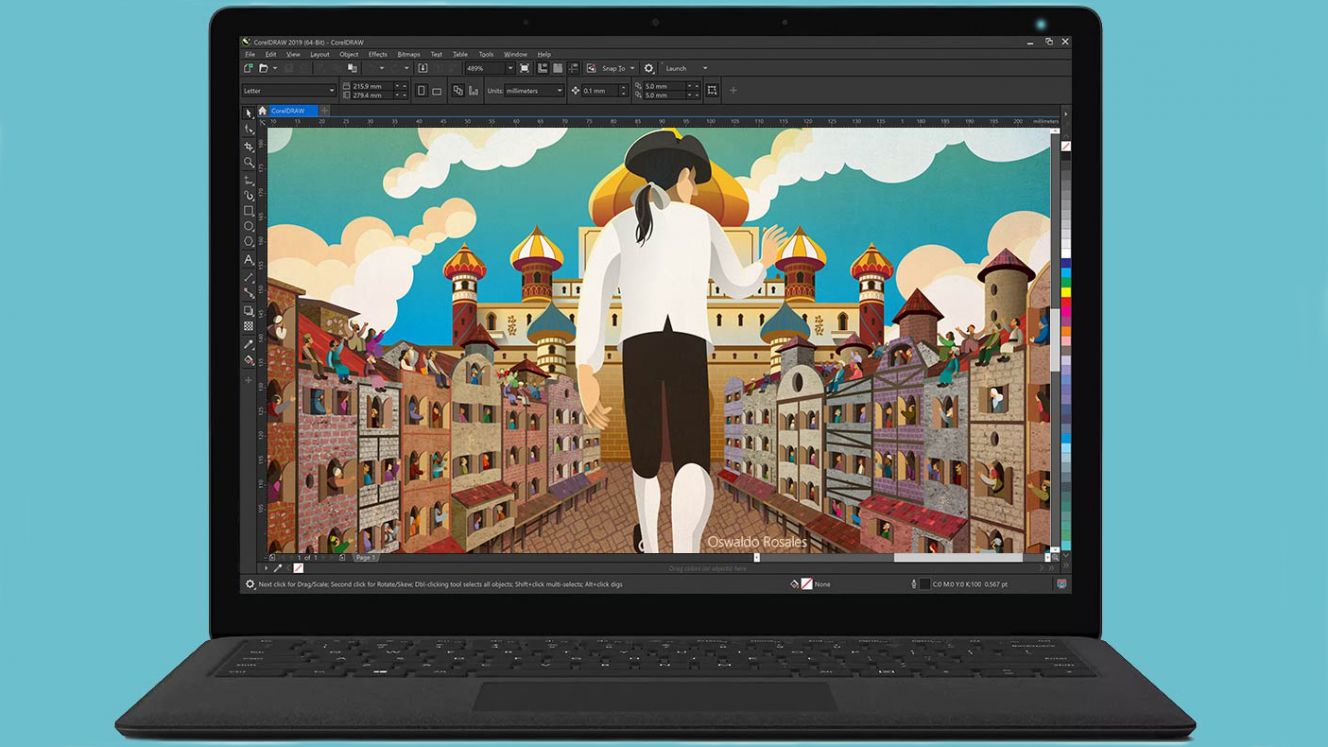
Task: Expand the Launch dropdown
Action: [x=706, y=68]
